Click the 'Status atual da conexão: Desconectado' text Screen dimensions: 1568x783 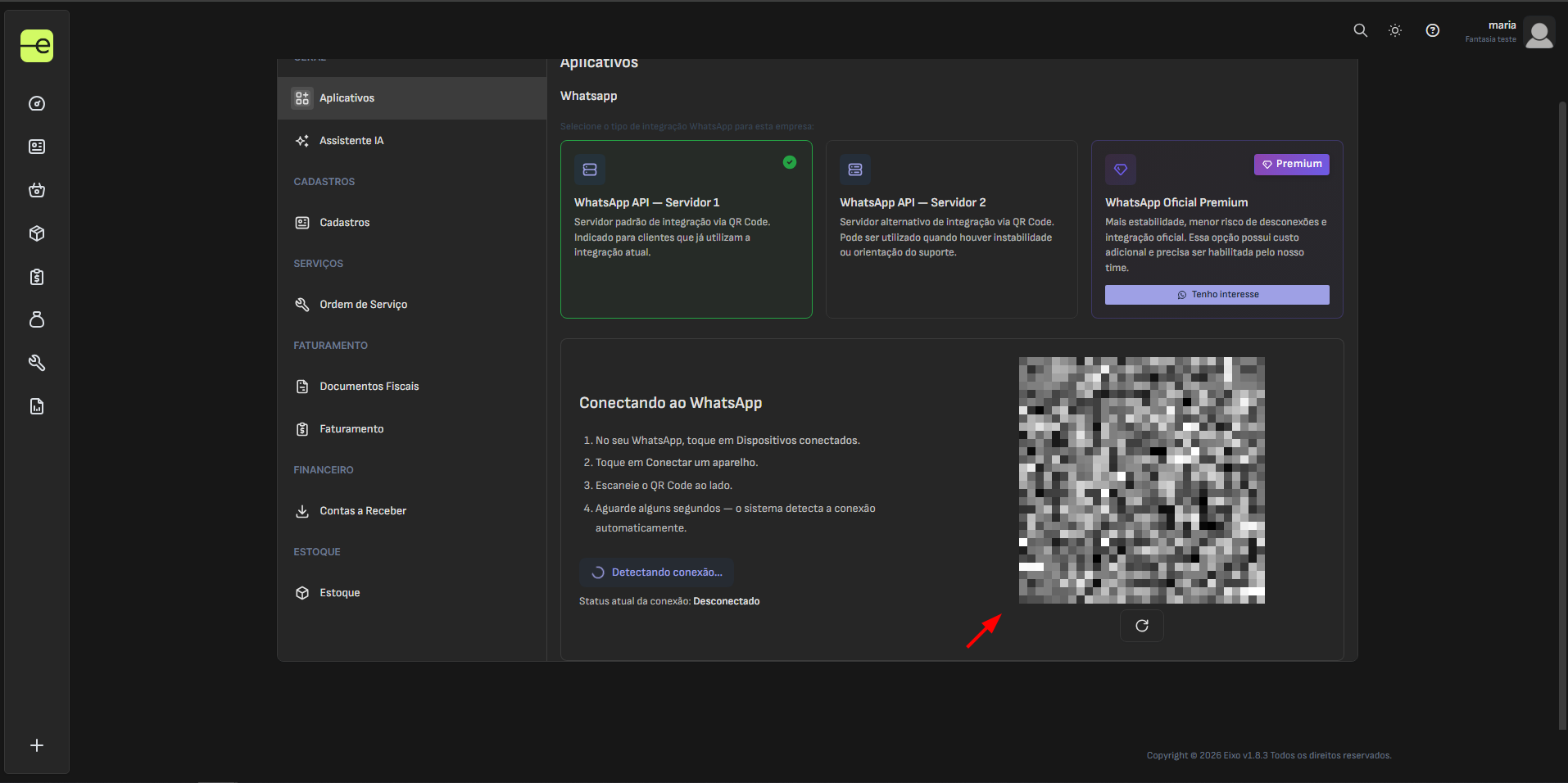(x=669, y=601)
